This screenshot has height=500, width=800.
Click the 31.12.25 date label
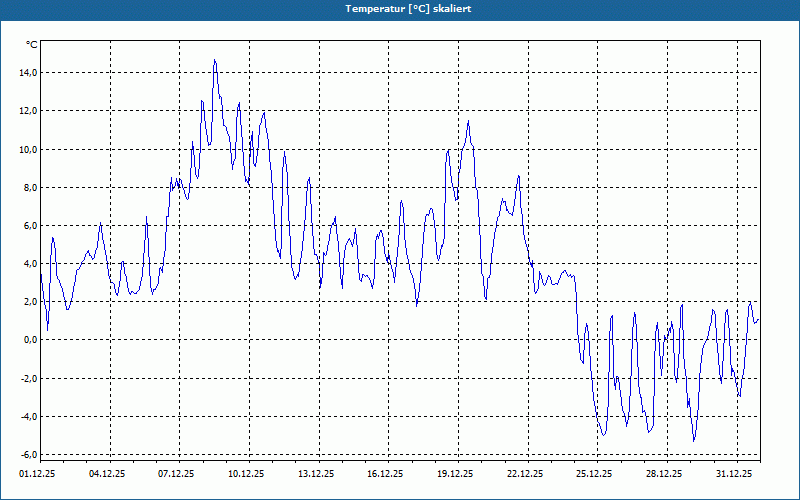[734, 474]
